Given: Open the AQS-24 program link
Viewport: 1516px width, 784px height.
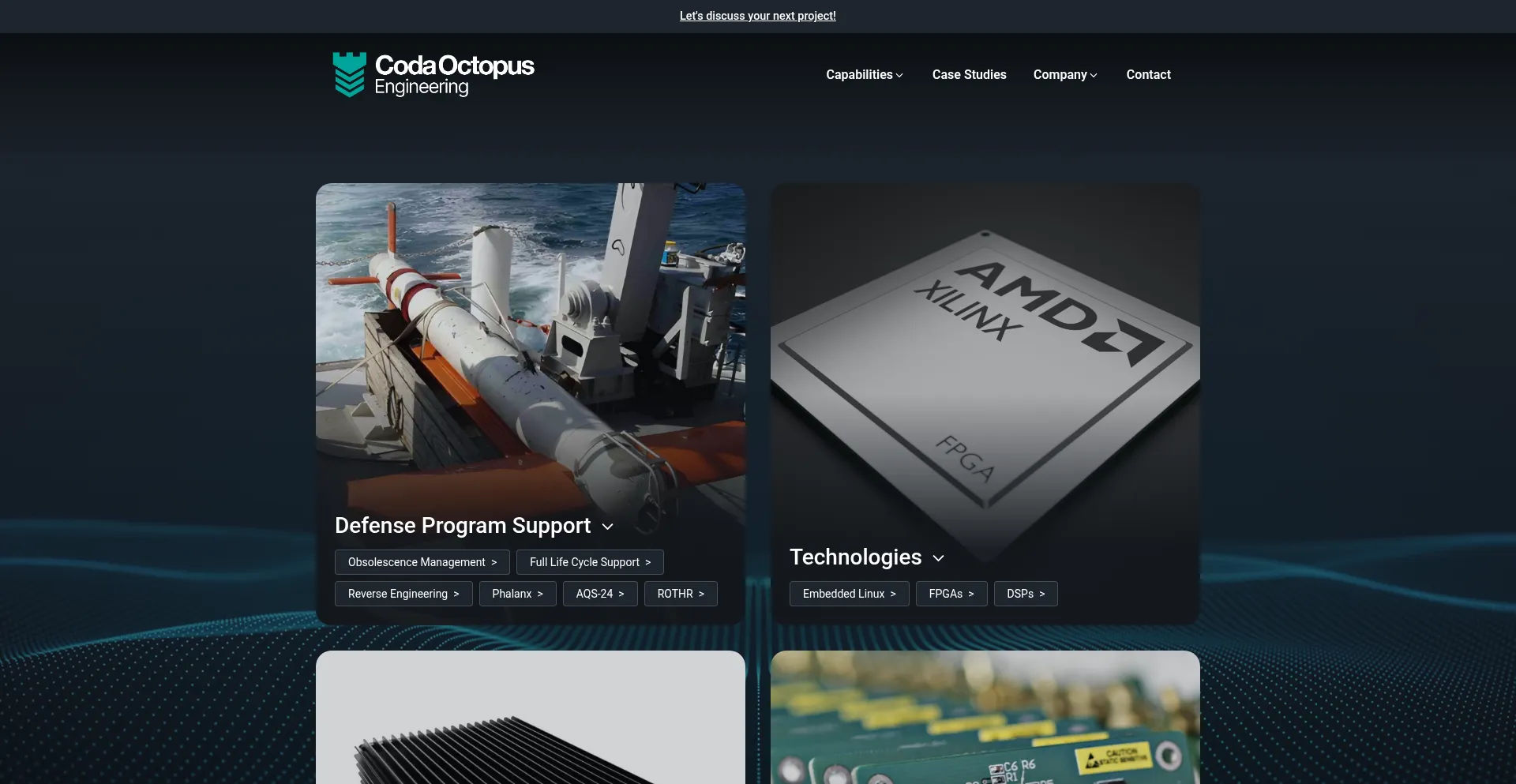Looking at the screenshot, I should point(599,594).
